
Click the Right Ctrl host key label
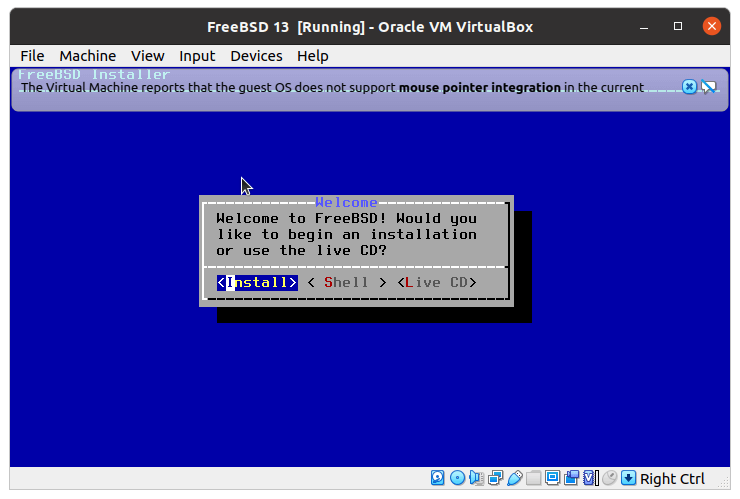672,479
